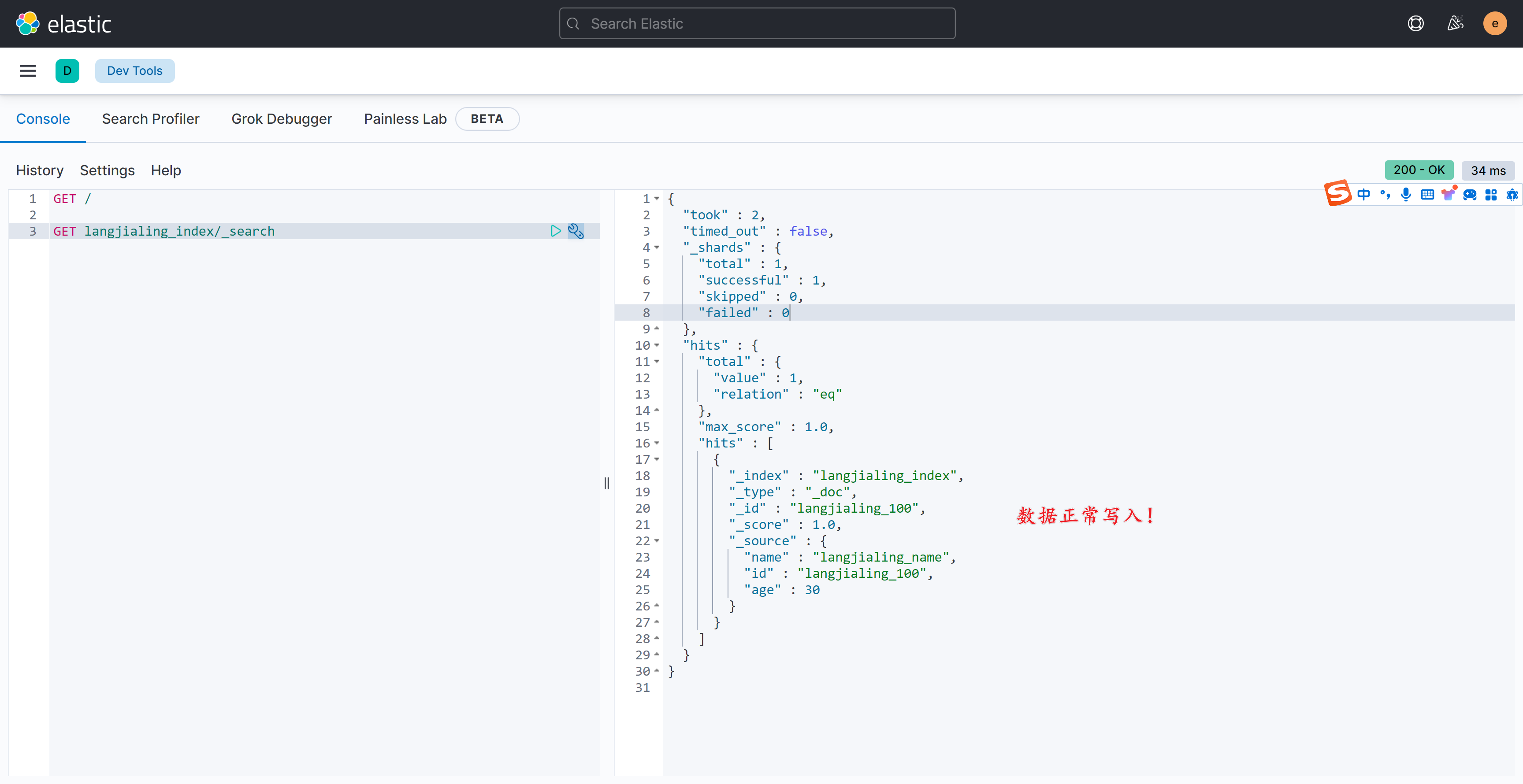The width and height of the screenshot is (1523, 784).
Task: Click the "timed_out" : false line
Action: coord(758,231)
